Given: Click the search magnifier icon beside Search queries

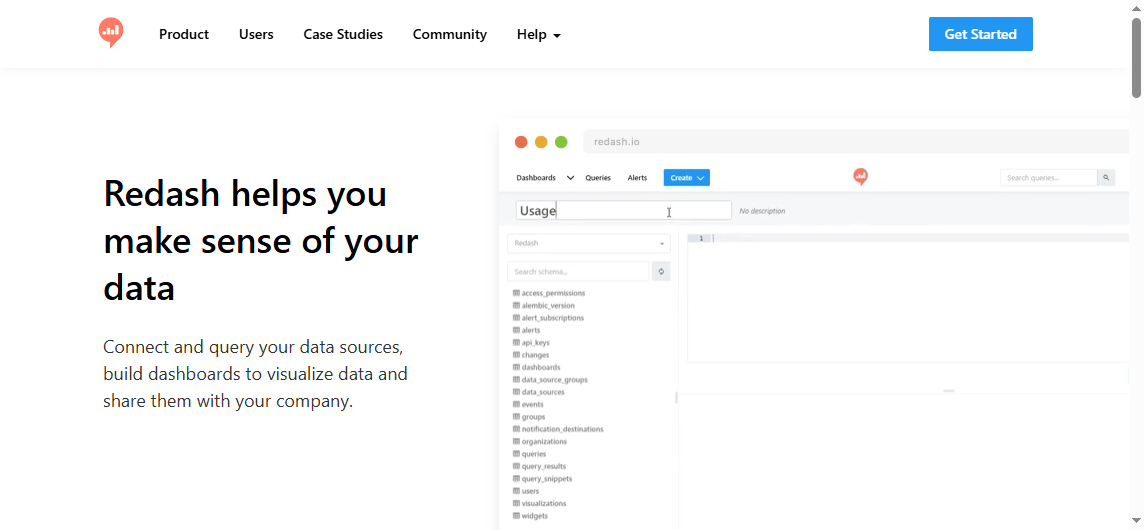Looking at the screenshot, I should [x=1106, y=178].
